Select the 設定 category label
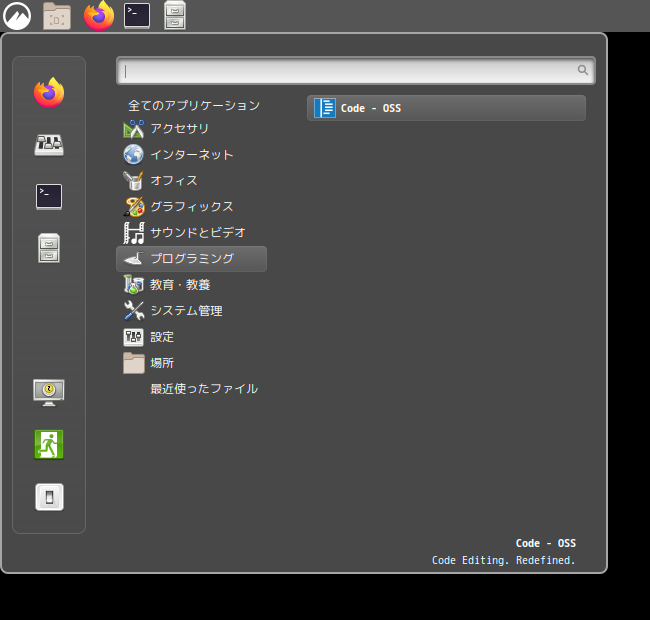 click(x=162, y=337)
